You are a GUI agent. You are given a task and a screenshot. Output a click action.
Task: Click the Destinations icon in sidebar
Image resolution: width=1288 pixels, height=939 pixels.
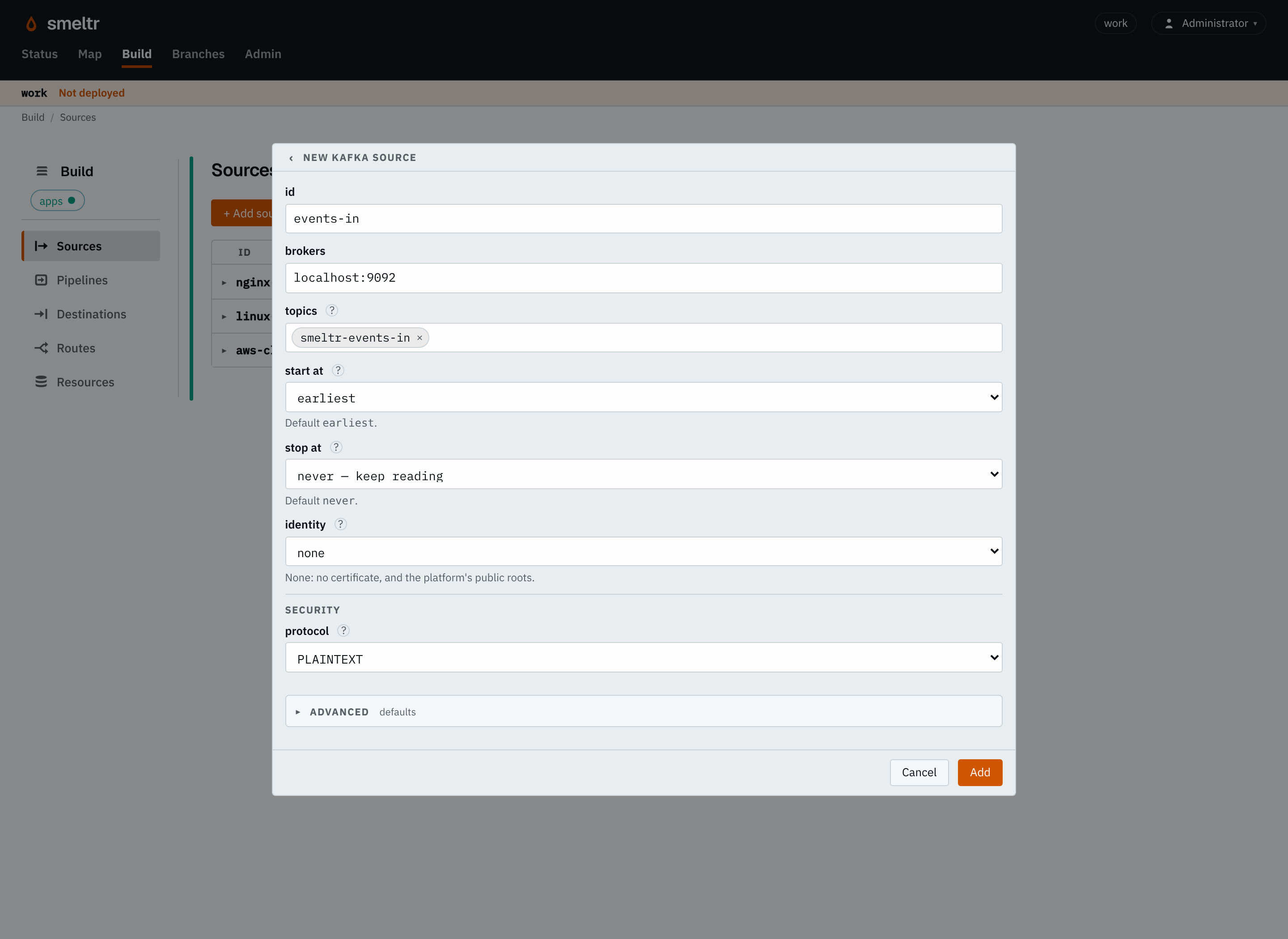point(41,314)
